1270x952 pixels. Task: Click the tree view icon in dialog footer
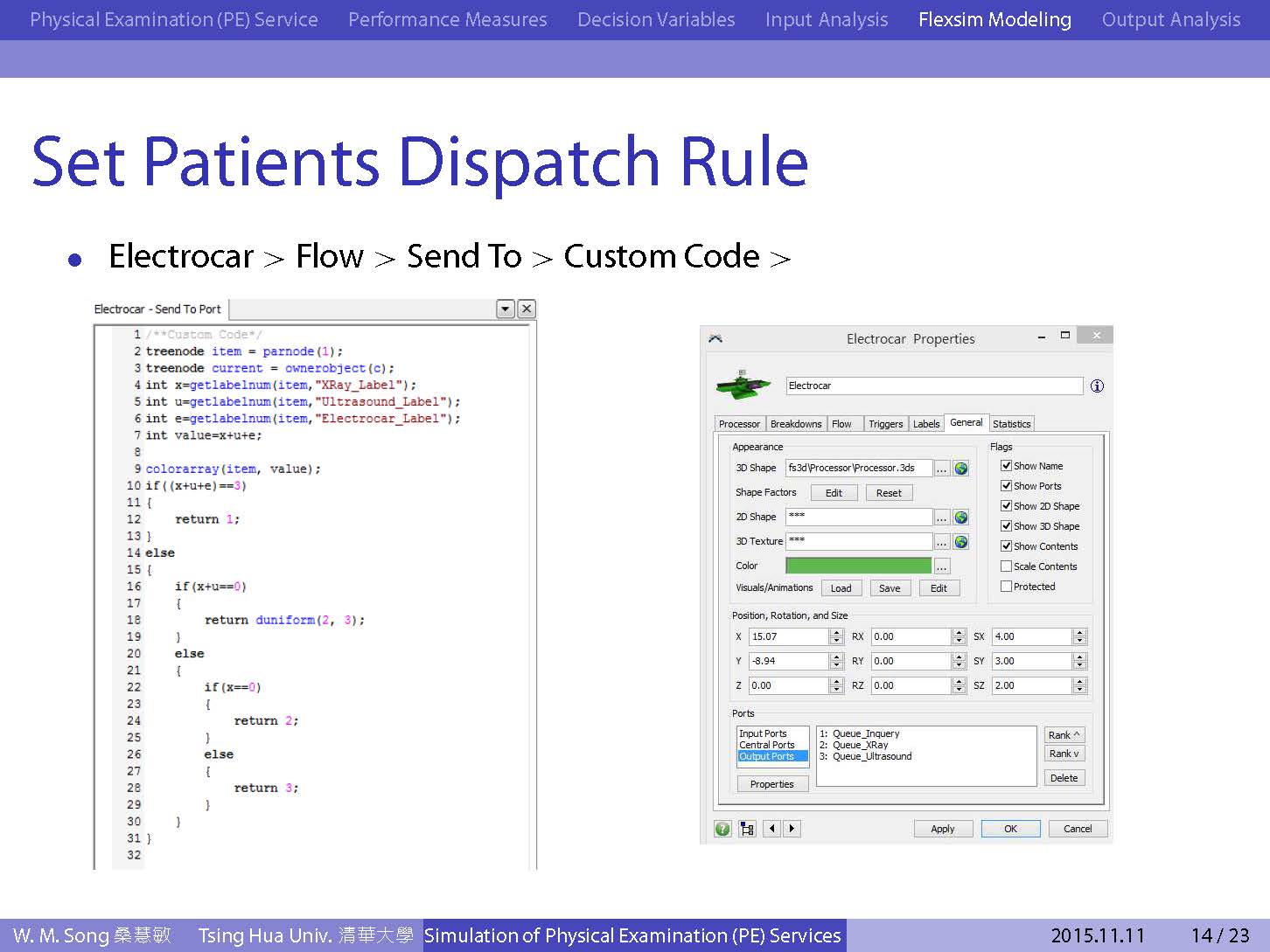[x=747, y=829]
